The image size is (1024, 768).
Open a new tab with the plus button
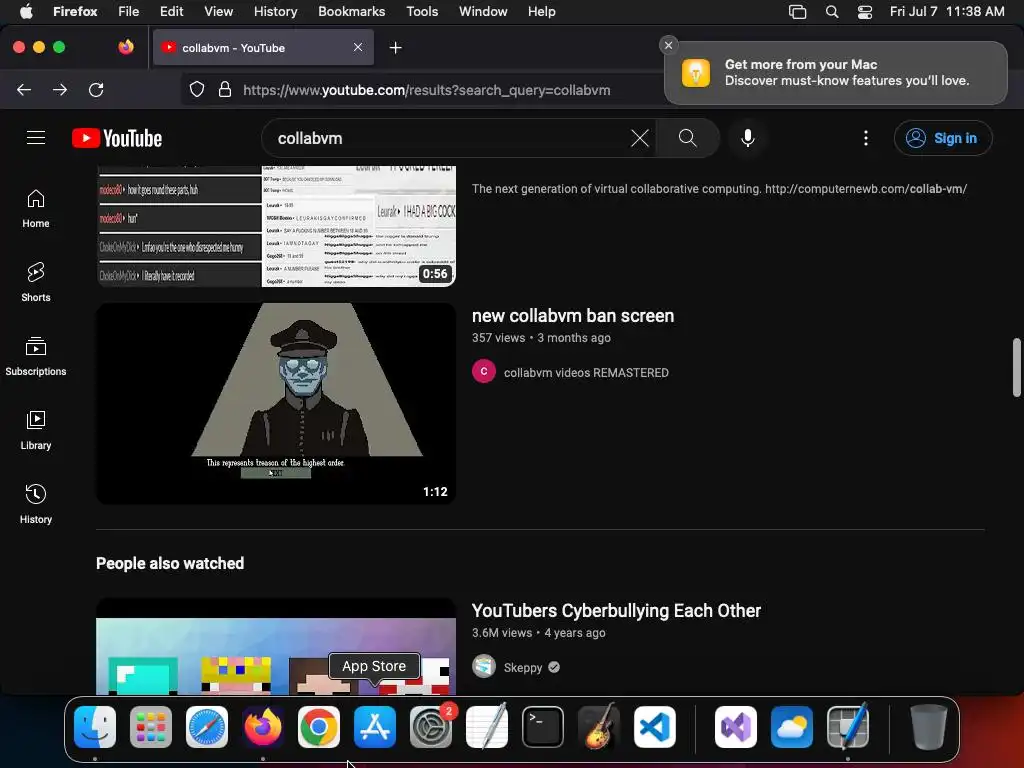click(x=395, y=48)
